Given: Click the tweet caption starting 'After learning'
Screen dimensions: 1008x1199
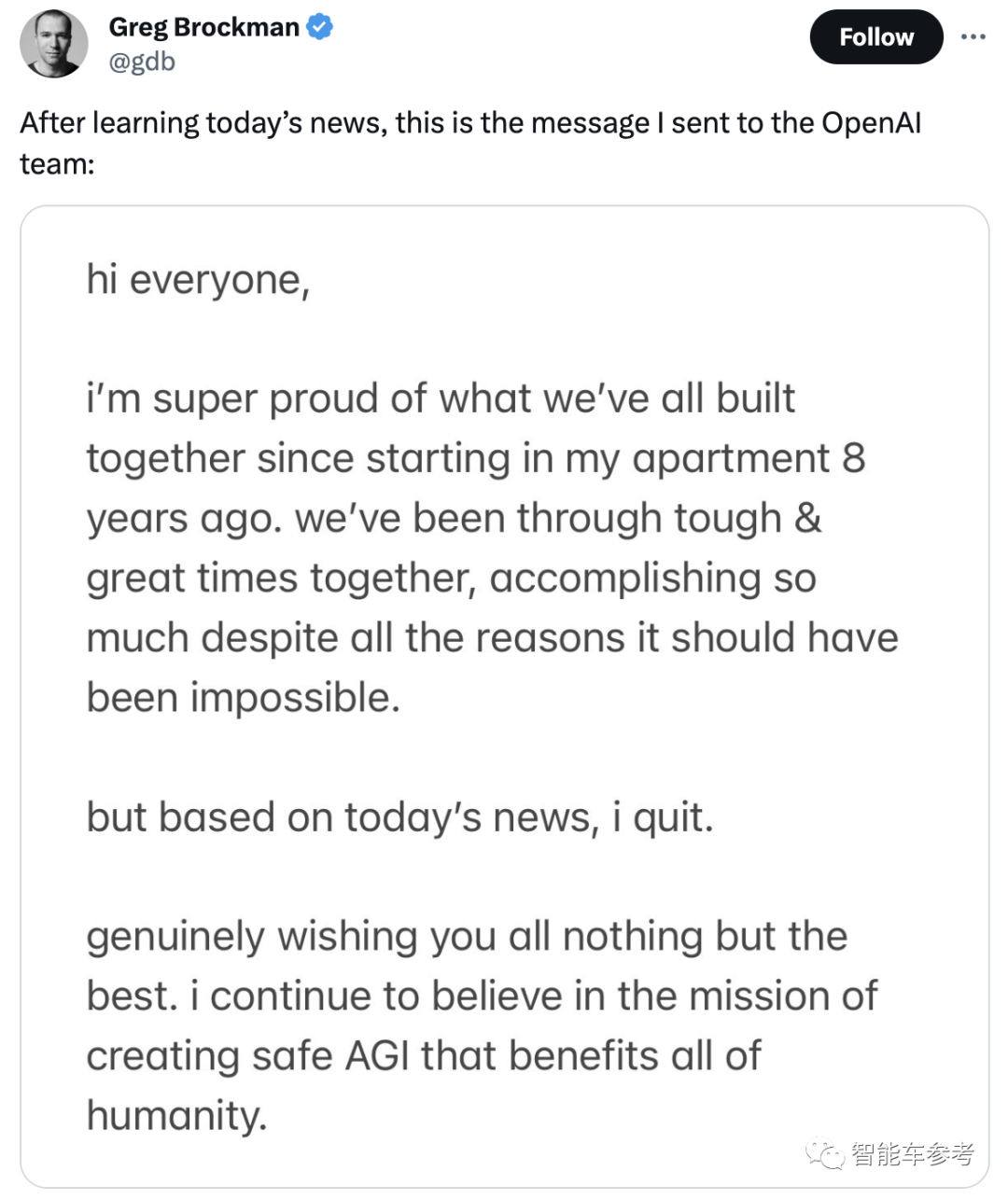Looking at the screenshot, I should (469, 123).
